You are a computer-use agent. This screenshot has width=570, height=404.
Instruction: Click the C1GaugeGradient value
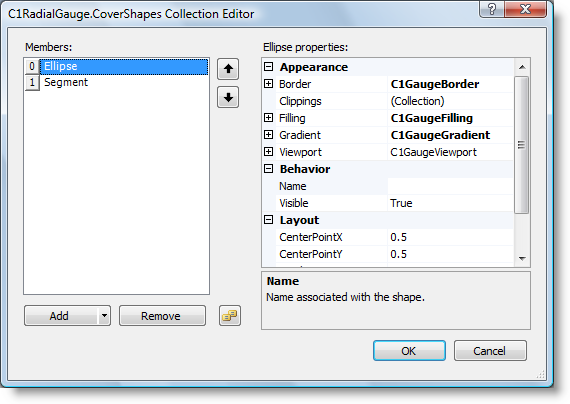[x=440, y=135]
